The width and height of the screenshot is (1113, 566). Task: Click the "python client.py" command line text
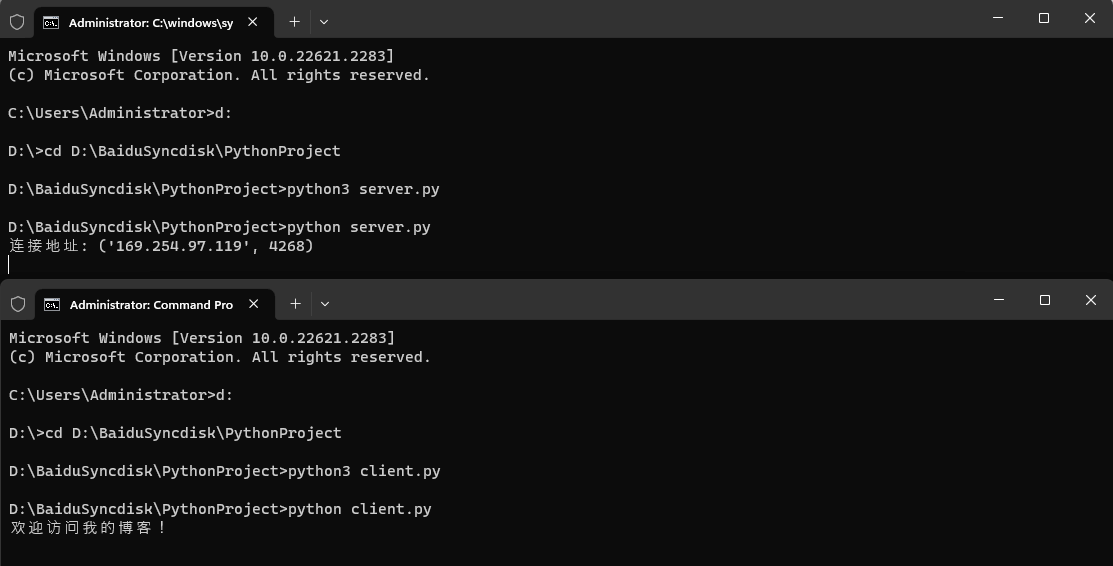360,509
